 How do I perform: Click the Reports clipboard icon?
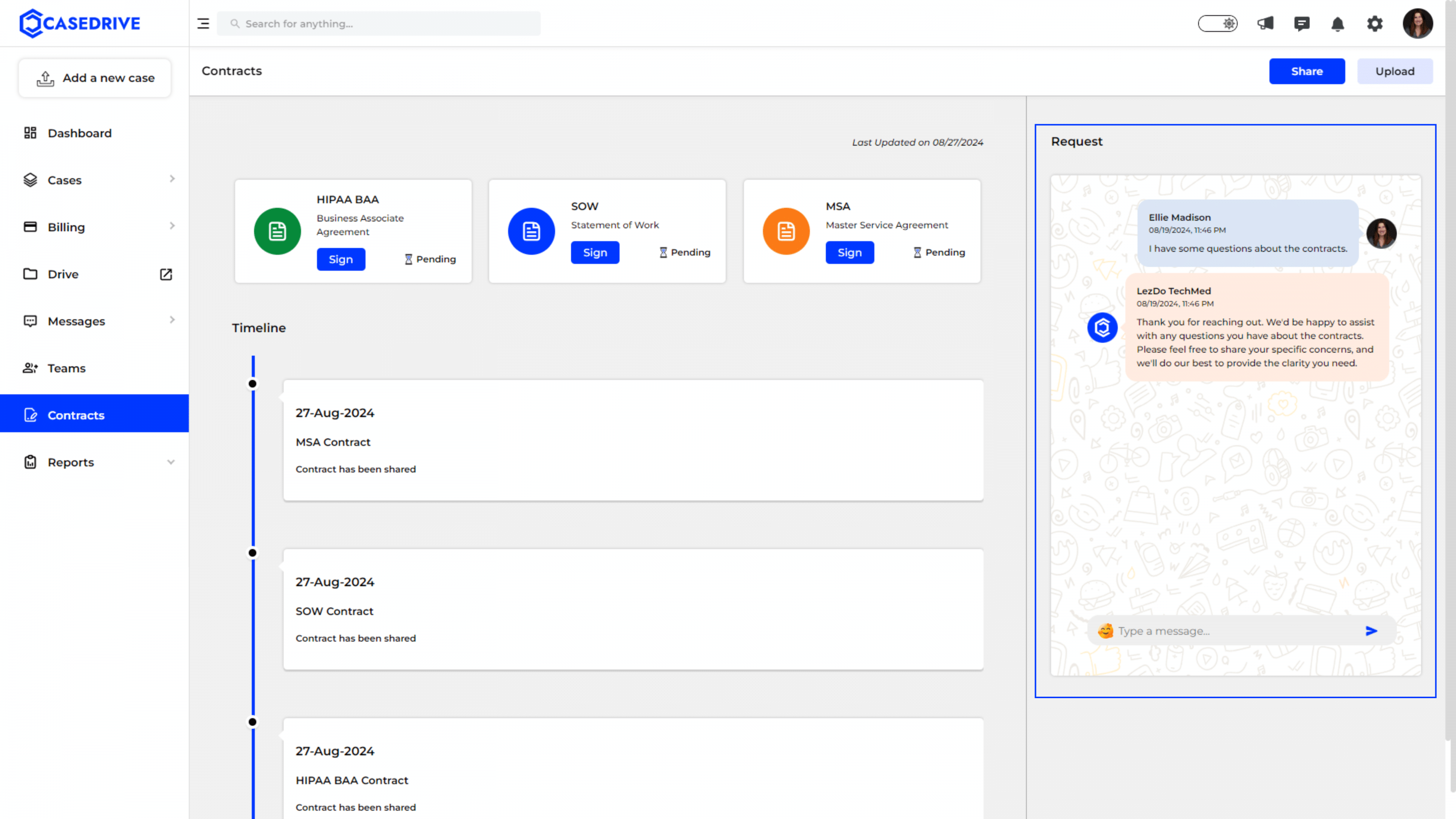click(30, 462)
